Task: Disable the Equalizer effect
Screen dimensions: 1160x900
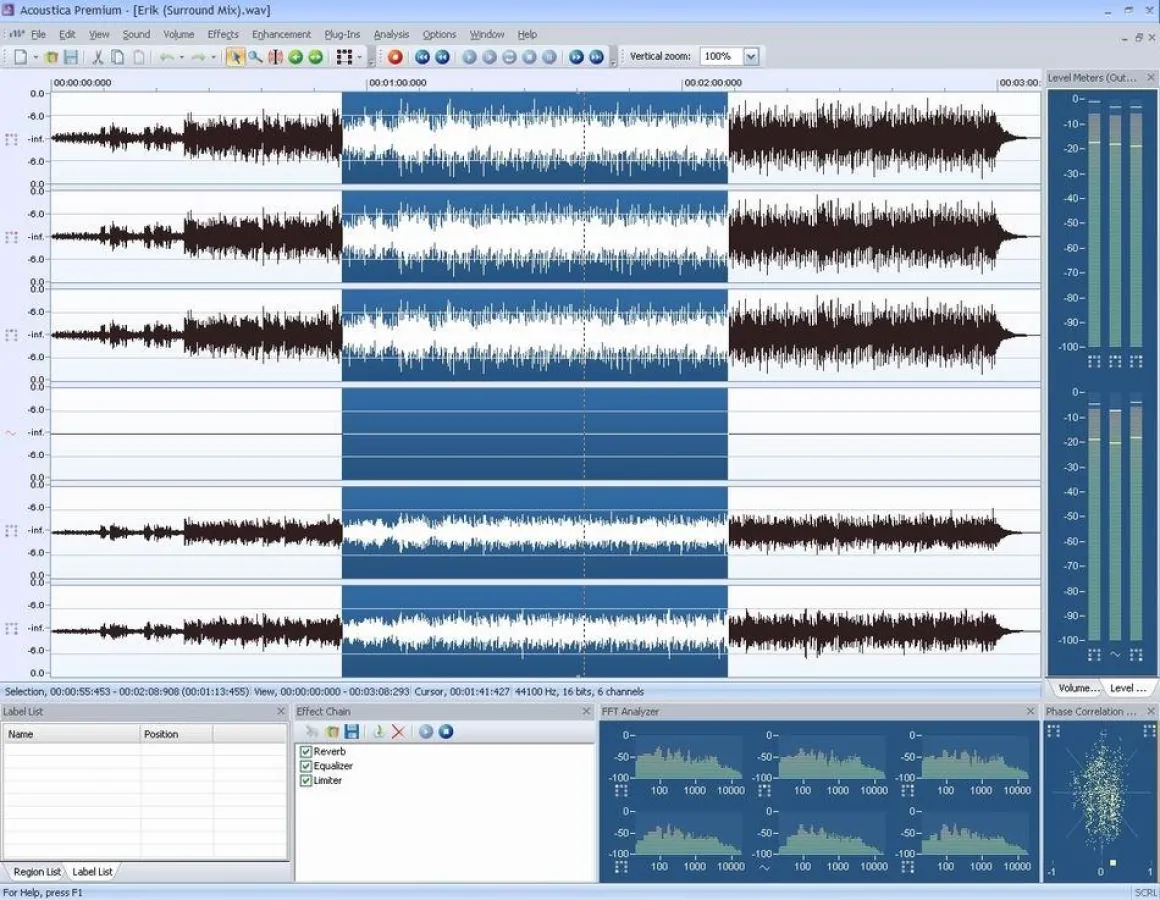Action: [305, 765]
